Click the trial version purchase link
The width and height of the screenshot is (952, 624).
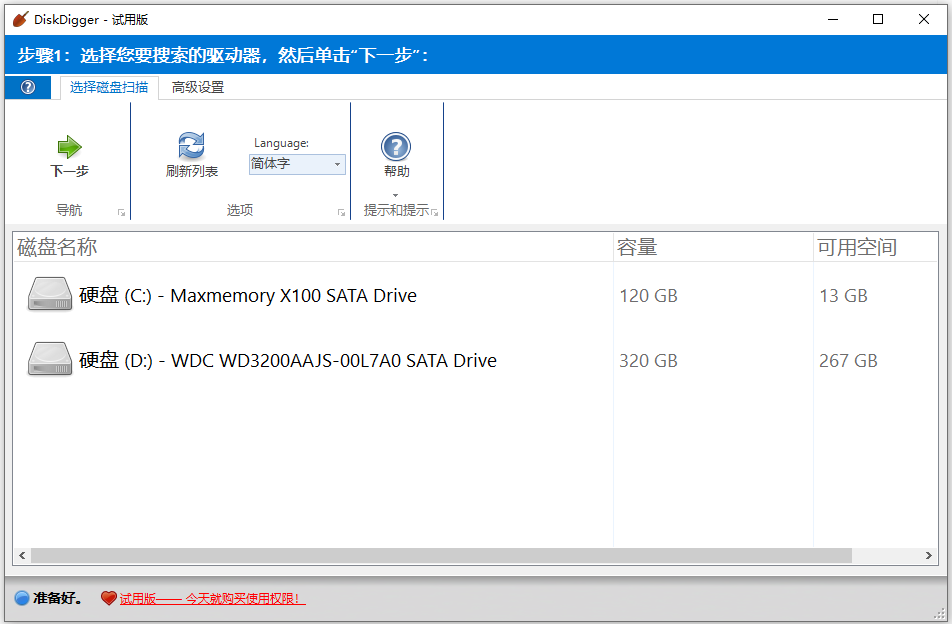[x=212, y=599]
